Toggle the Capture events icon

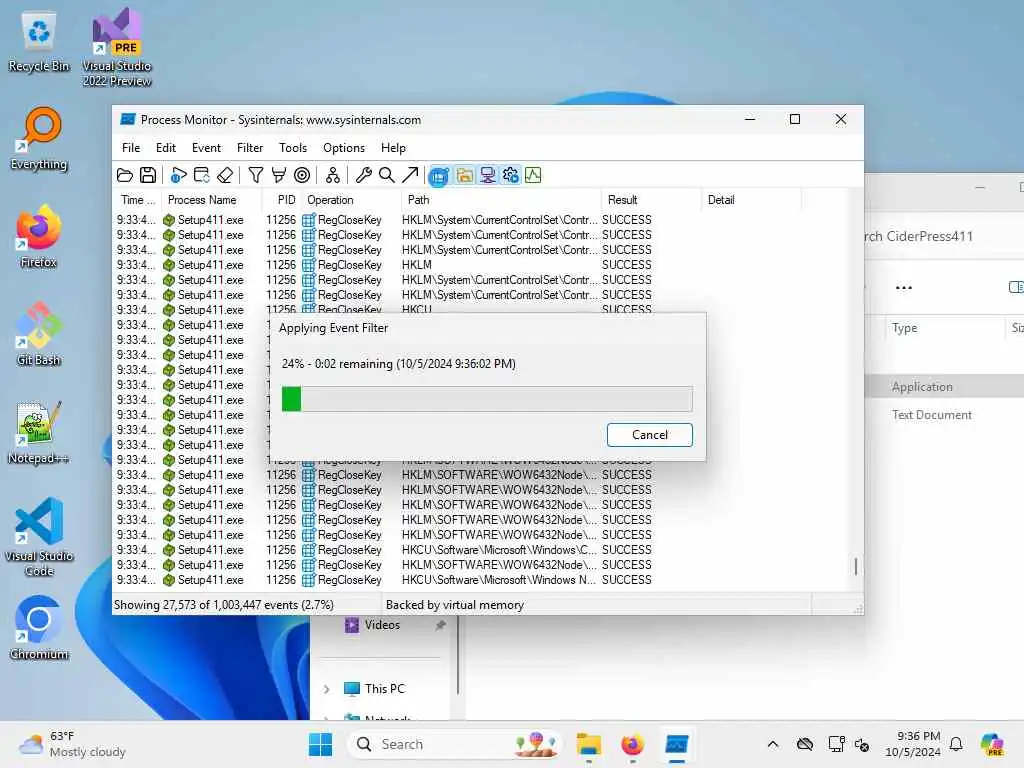tap(178, 175)
